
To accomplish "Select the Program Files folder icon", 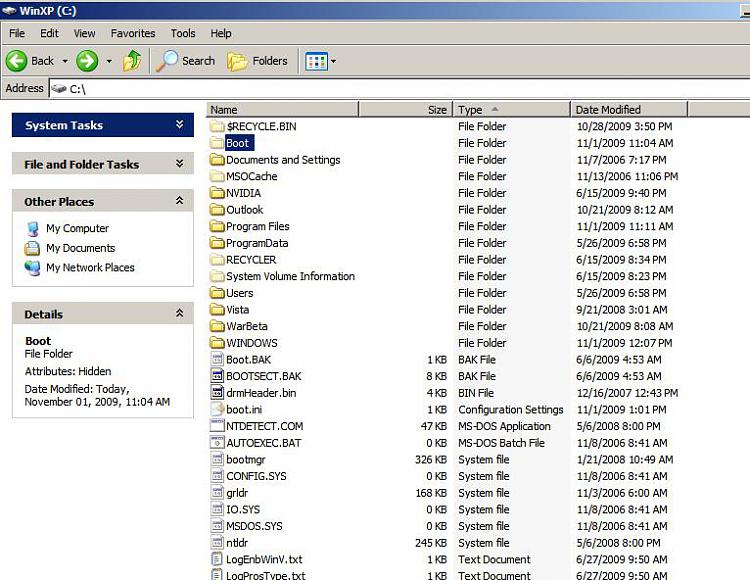I will coord(217,226).
